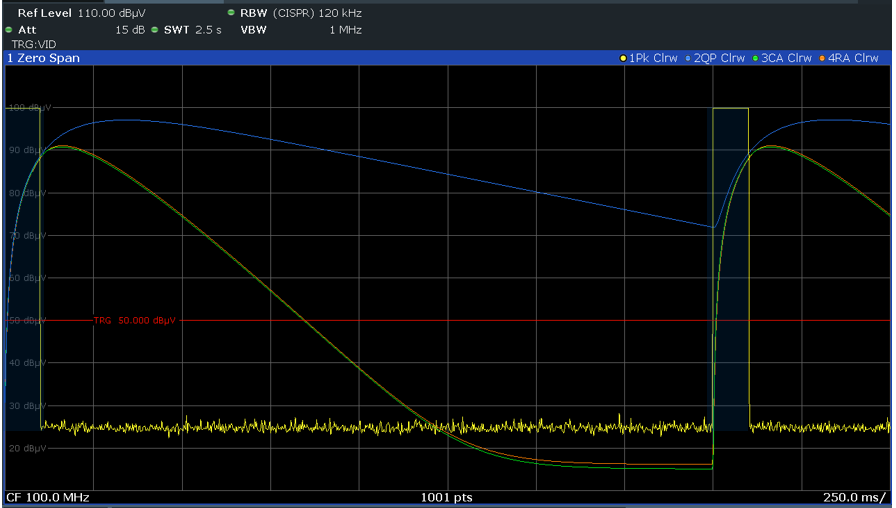Select the 4RA Clrw trace label
Image resolution: width=896 pixels, height=508 pixels.
pyautogui.click(x=853, y=58)
